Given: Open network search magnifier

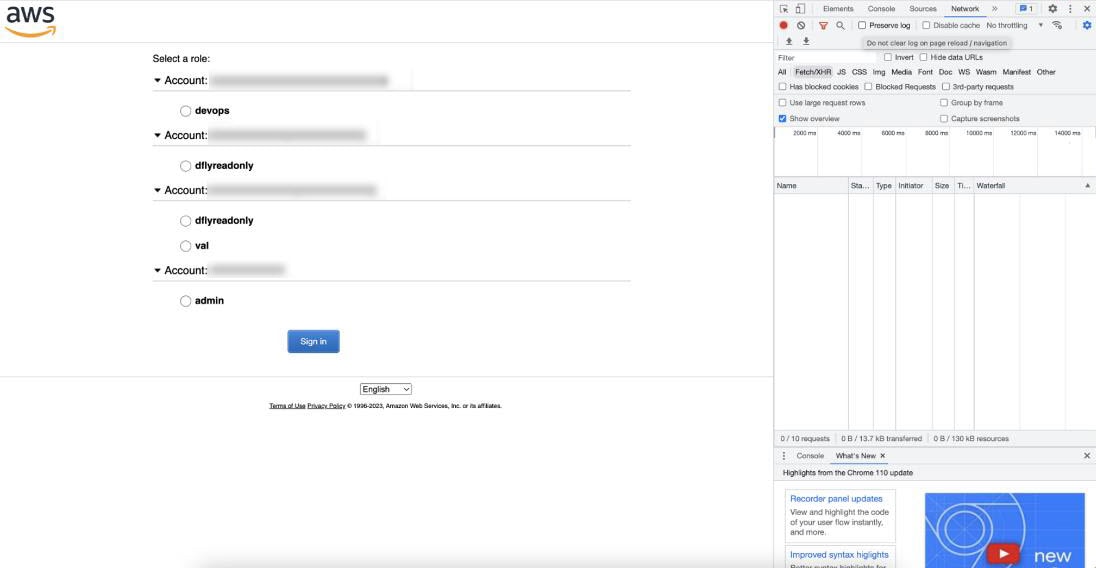Looking at the screenshot, I should [840, 25].
